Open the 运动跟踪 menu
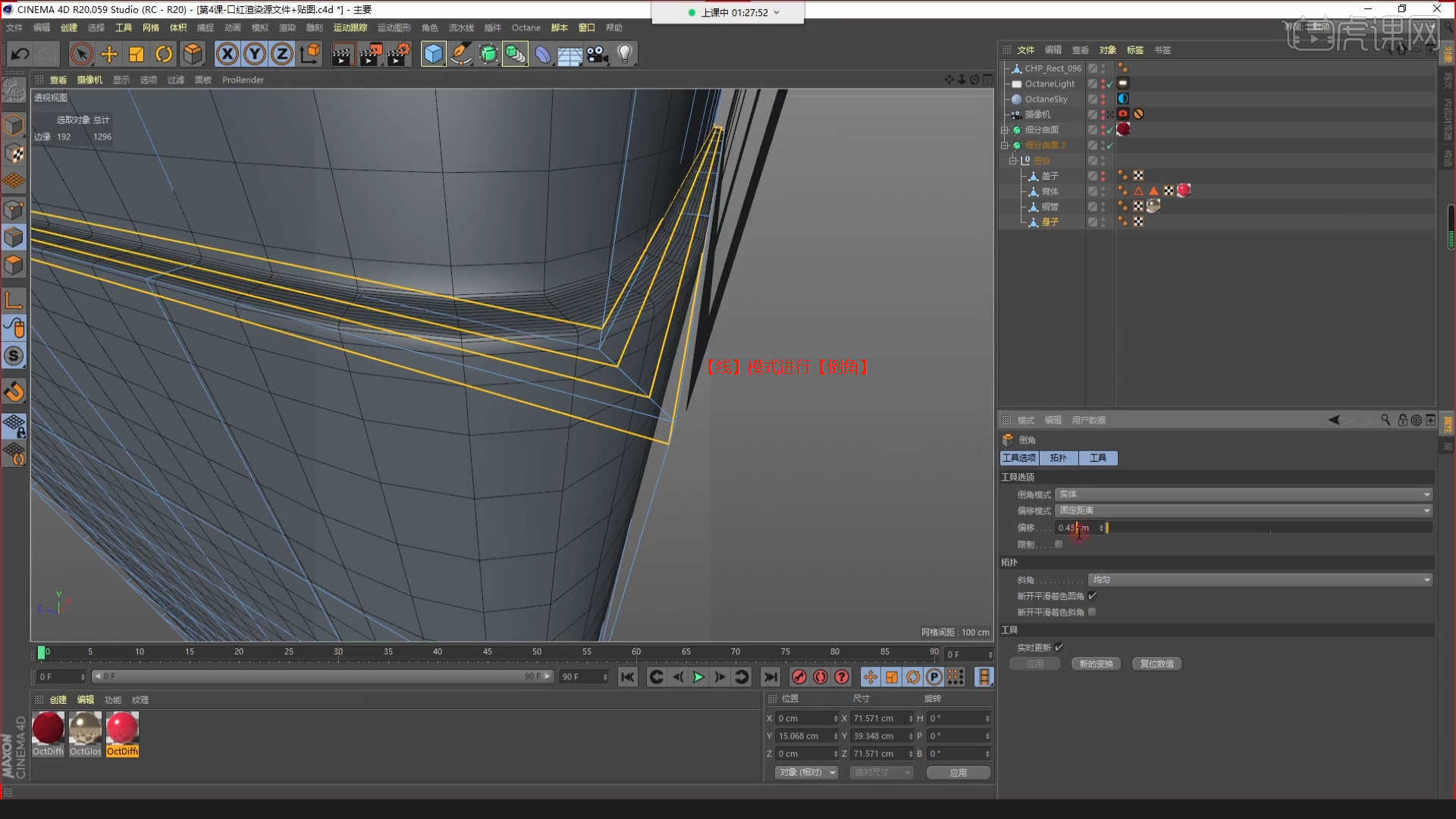 350,28
